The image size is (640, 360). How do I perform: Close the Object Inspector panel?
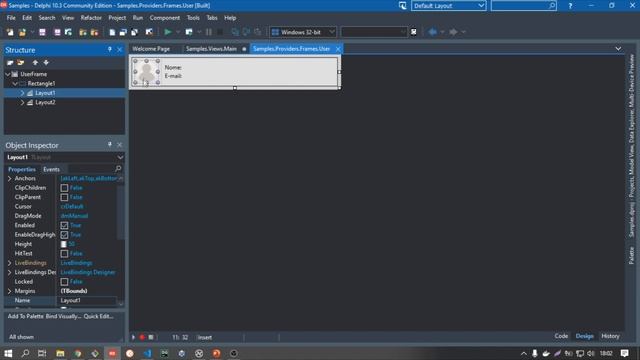(120, 145)
